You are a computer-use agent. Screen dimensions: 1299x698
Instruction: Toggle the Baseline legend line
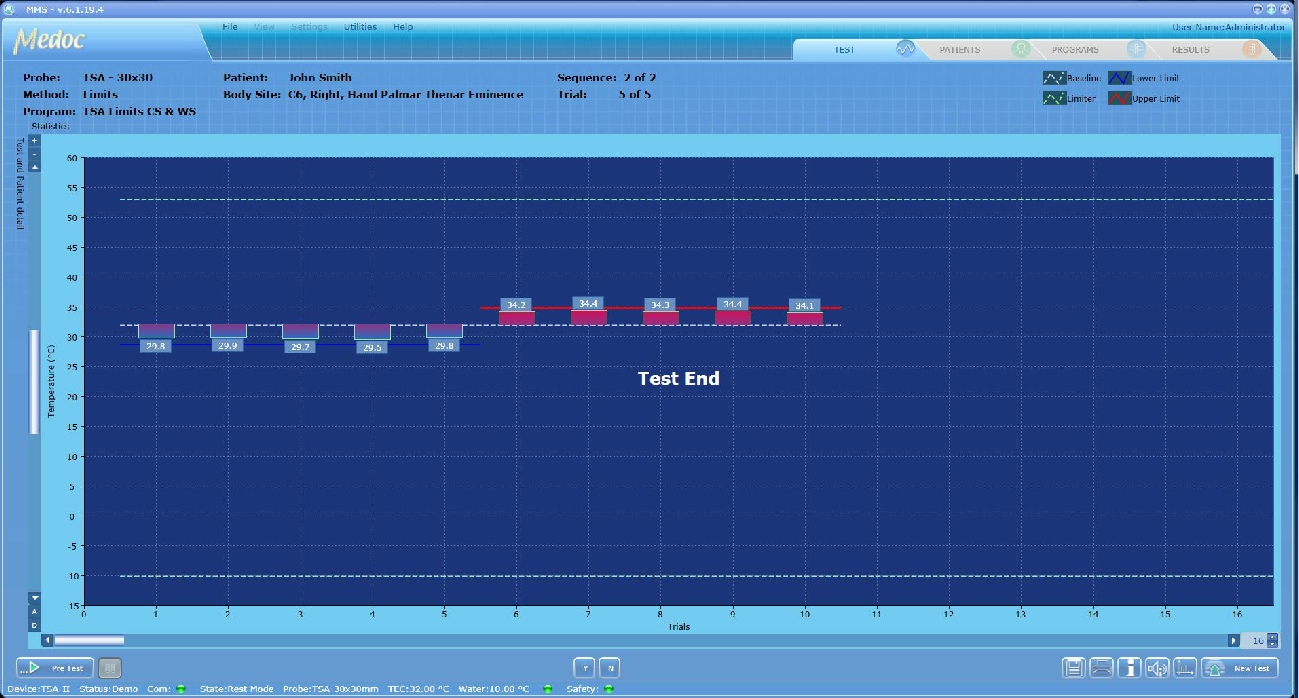pyautogui.click(x=1054, y=78)
